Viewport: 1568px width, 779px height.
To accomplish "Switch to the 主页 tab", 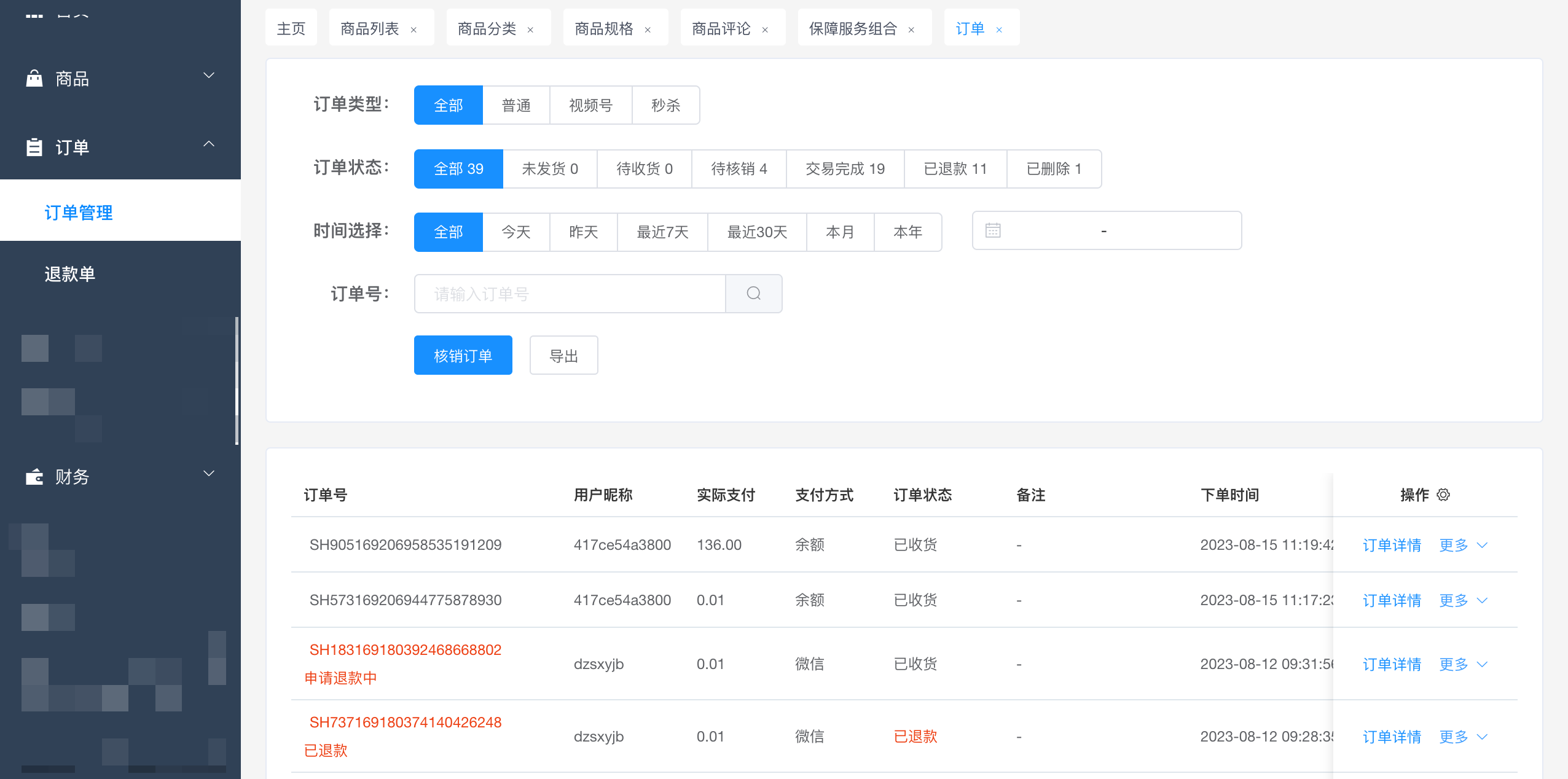I will coord(291,28).
